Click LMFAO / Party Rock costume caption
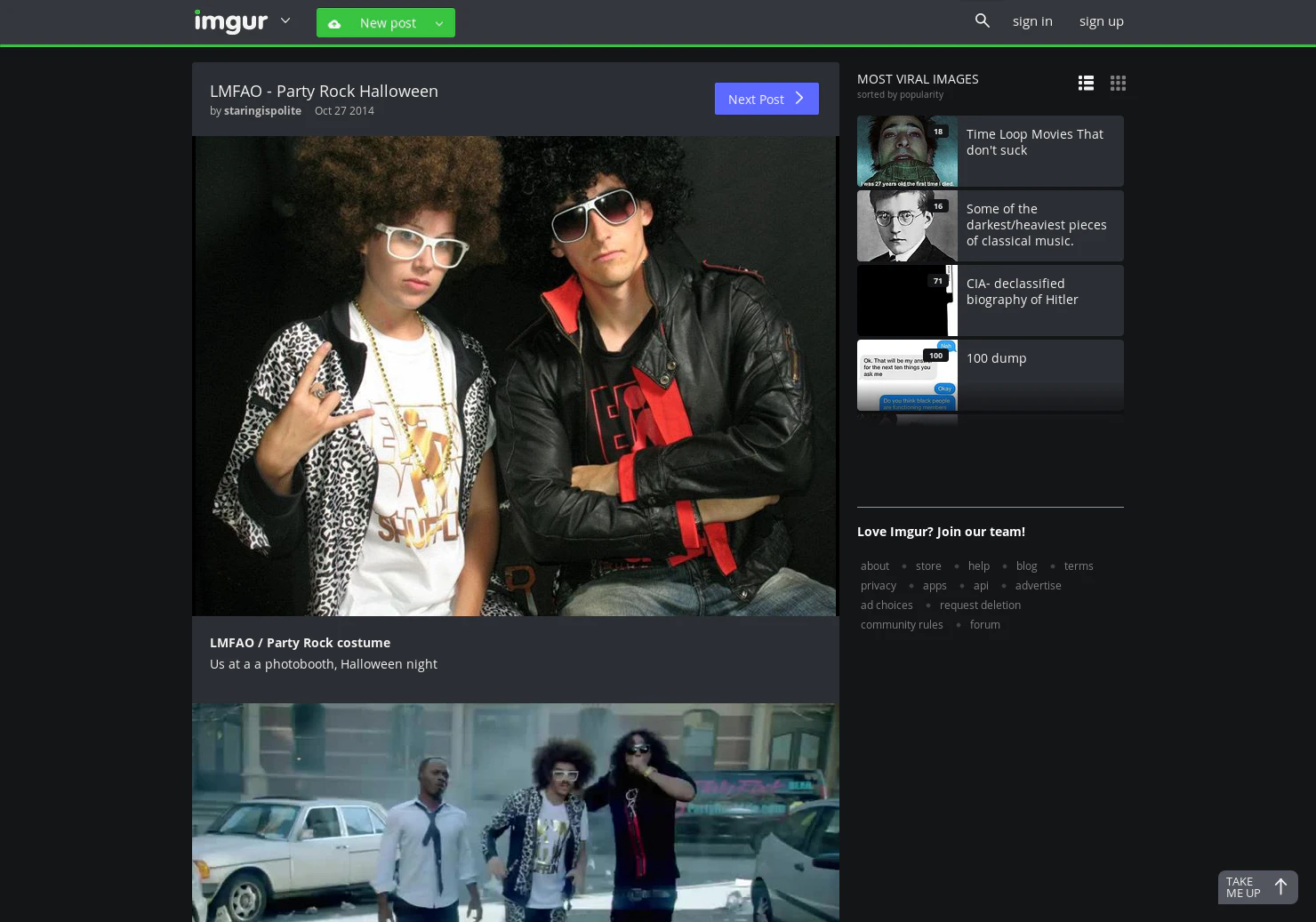The image size is (1316, 922). [x=300, y=643]
